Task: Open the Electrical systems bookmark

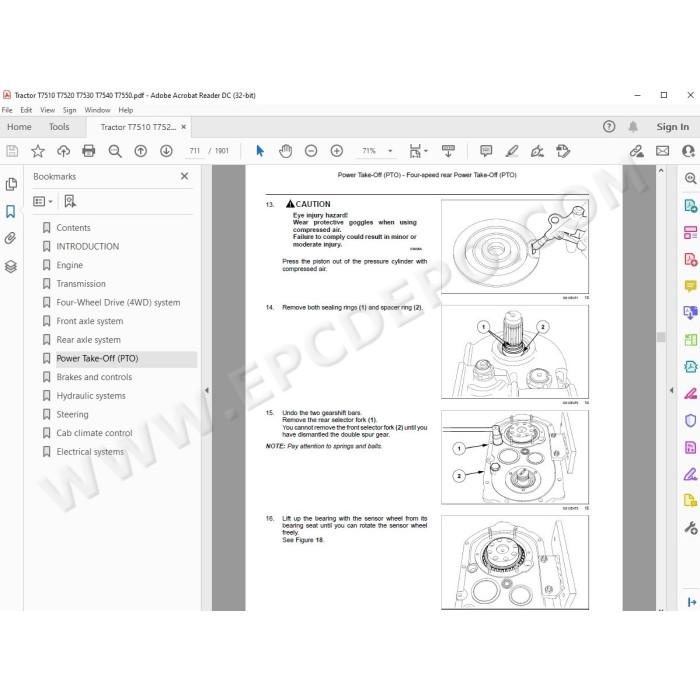Action: point(90,452)
